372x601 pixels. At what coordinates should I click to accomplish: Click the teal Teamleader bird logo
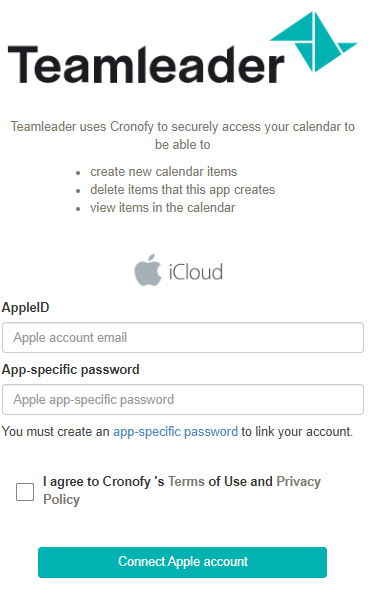314,42
